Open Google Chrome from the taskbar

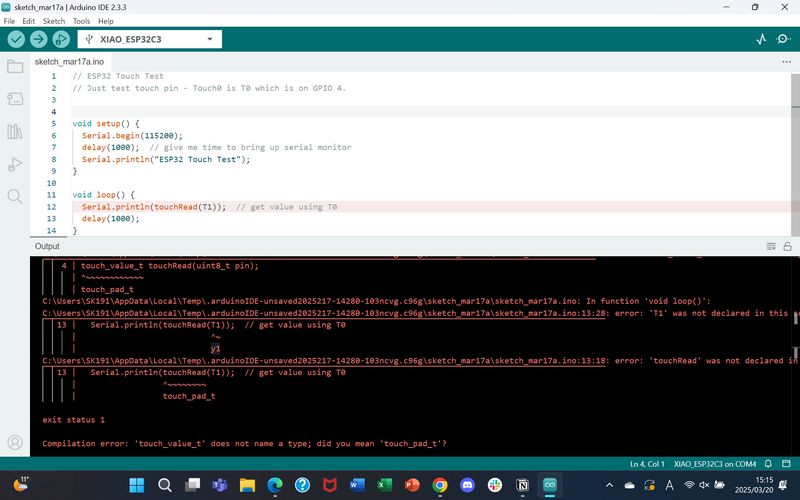click(x=440, y=485)
